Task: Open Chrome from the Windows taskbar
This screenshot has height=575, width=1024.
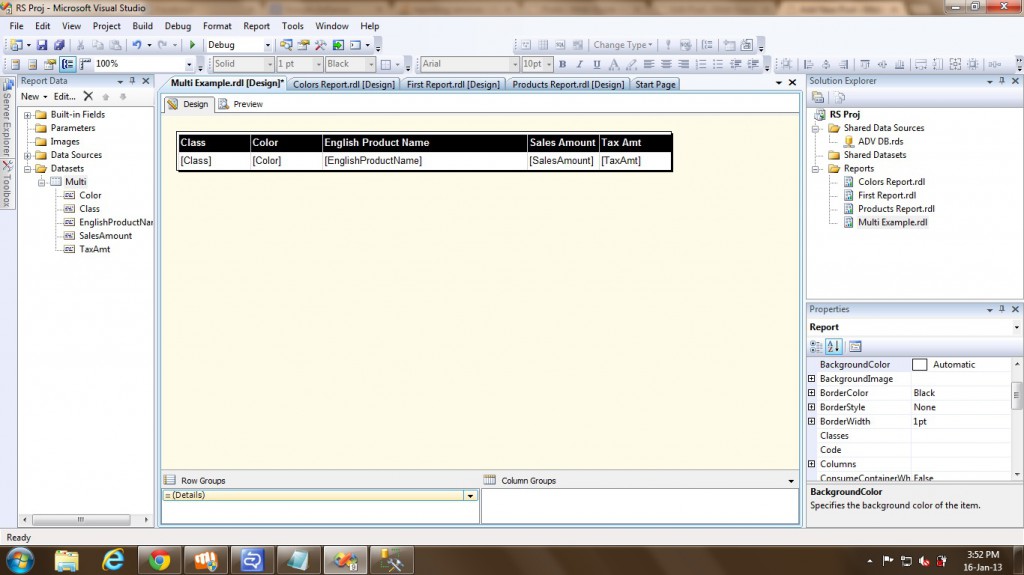Action: tap(159, 559)
